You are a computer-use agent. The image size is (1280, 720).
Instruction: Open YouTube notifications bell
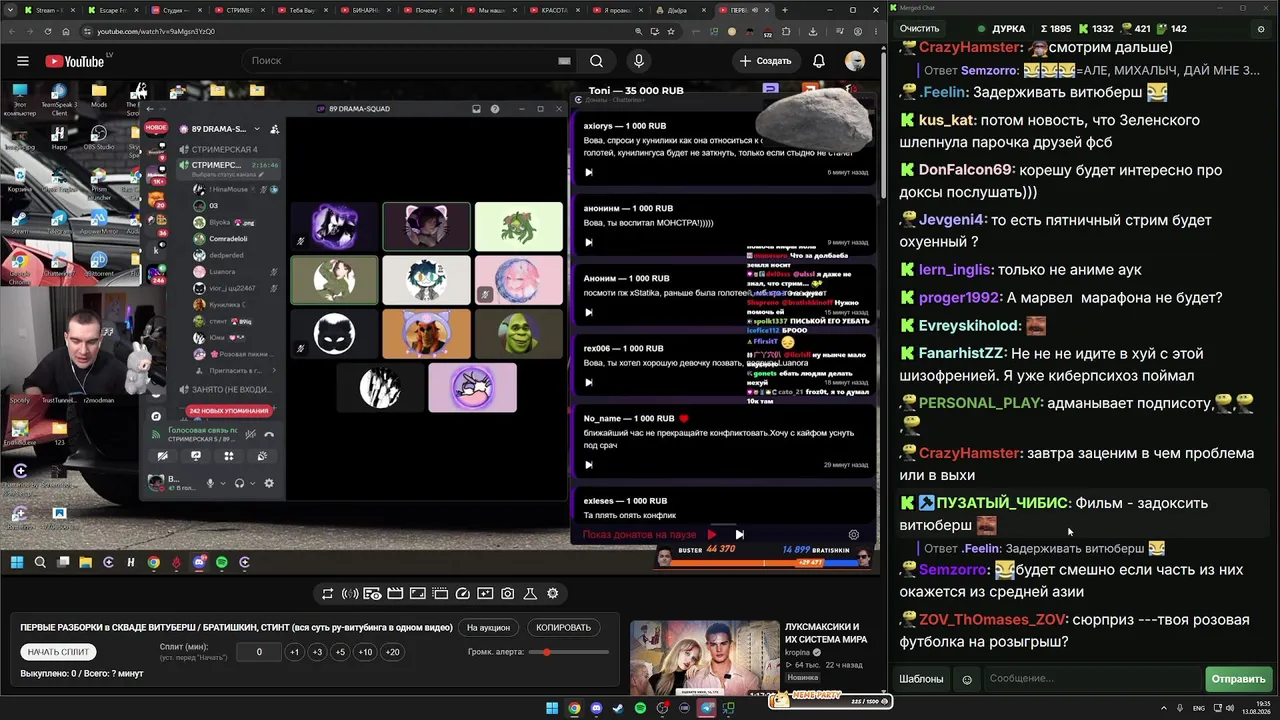(x=819, y=61)
